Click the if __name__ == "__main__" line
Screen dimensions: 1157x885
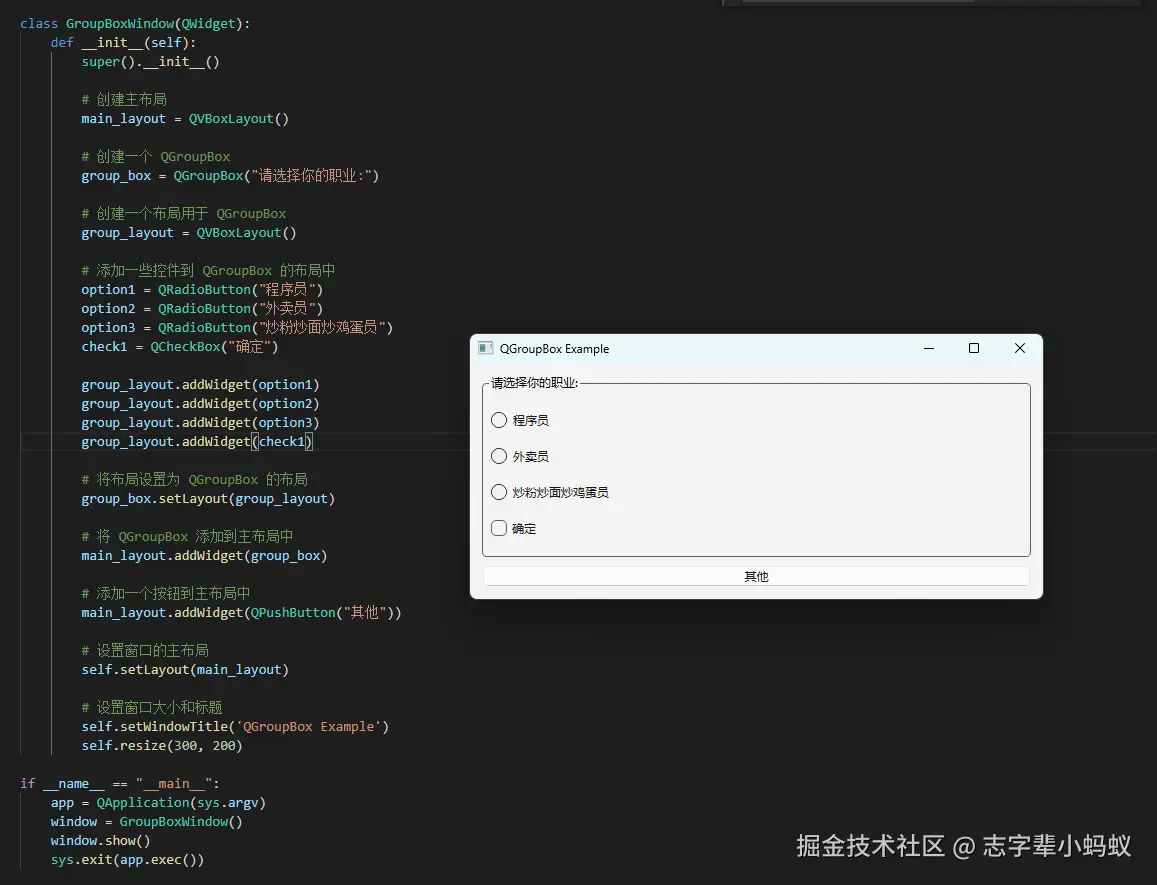120,783
